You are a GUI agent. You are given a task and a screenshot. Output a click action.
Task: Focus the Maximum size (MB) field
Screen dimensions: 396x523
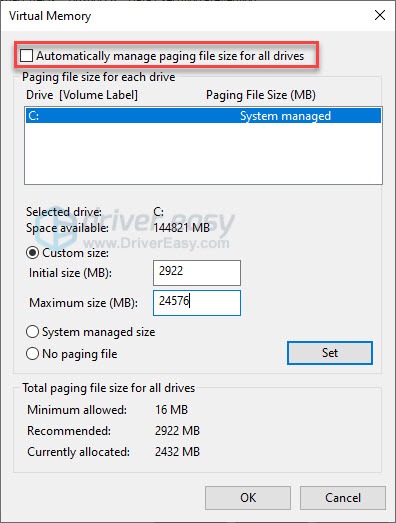click(197, 303)
